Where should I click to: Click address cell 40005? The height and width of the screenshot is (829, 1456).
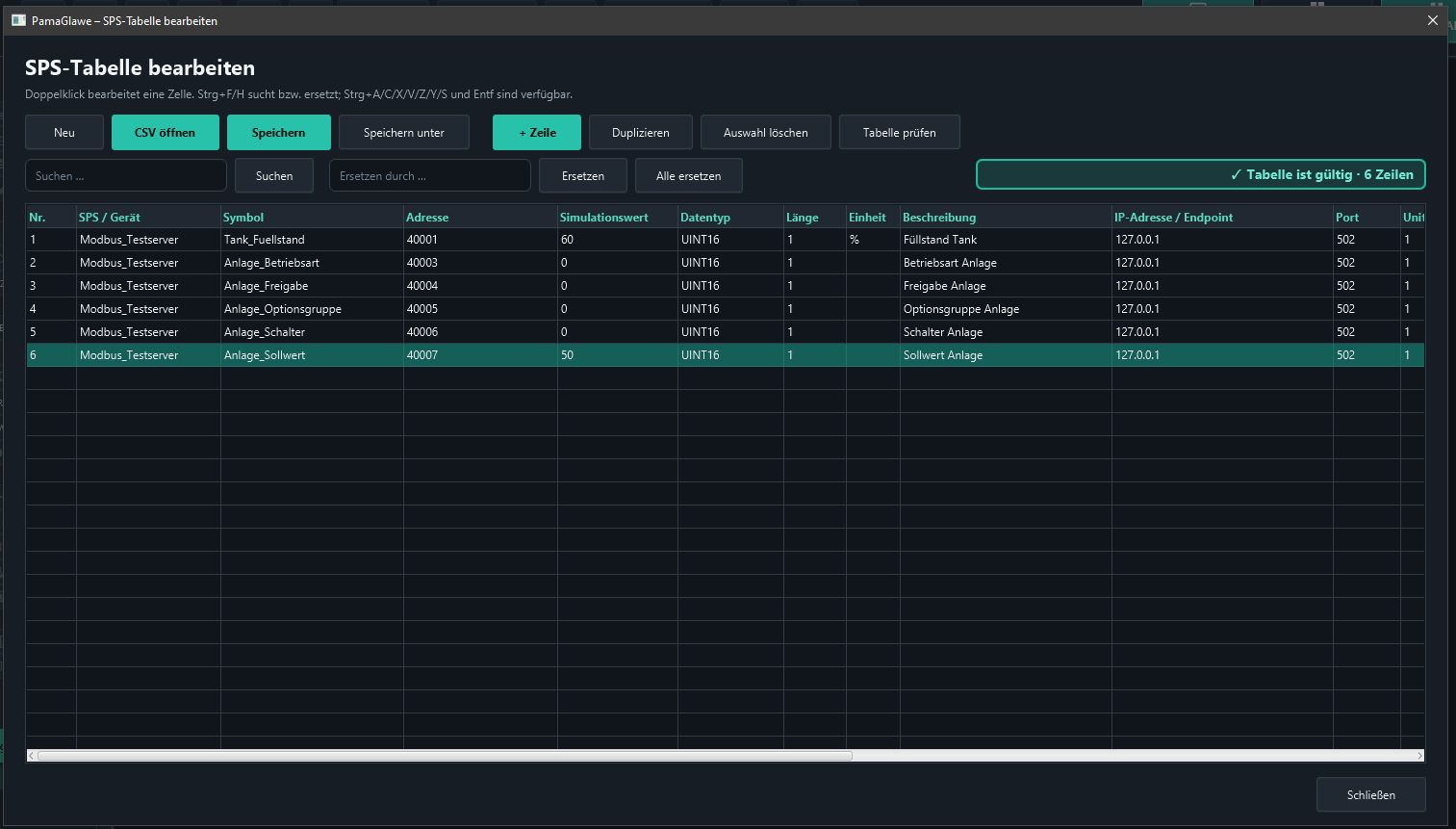coord(481,309)
